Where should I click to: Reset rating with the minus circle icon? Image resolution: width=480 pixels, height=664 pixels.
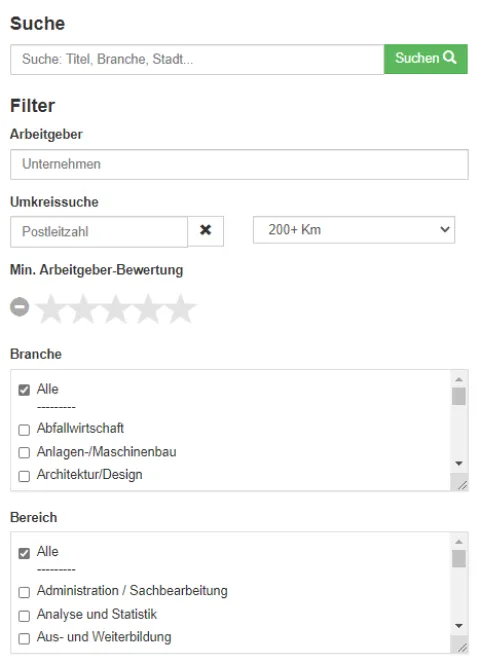click(19, 307)
